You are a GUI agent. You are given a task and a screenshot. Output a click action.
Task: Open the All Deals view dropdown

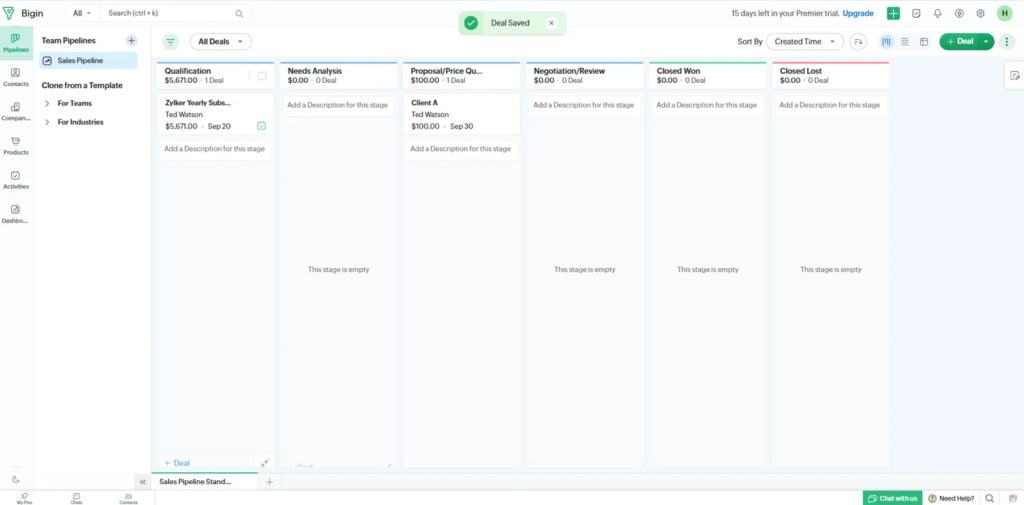click(x=221, y=41)
